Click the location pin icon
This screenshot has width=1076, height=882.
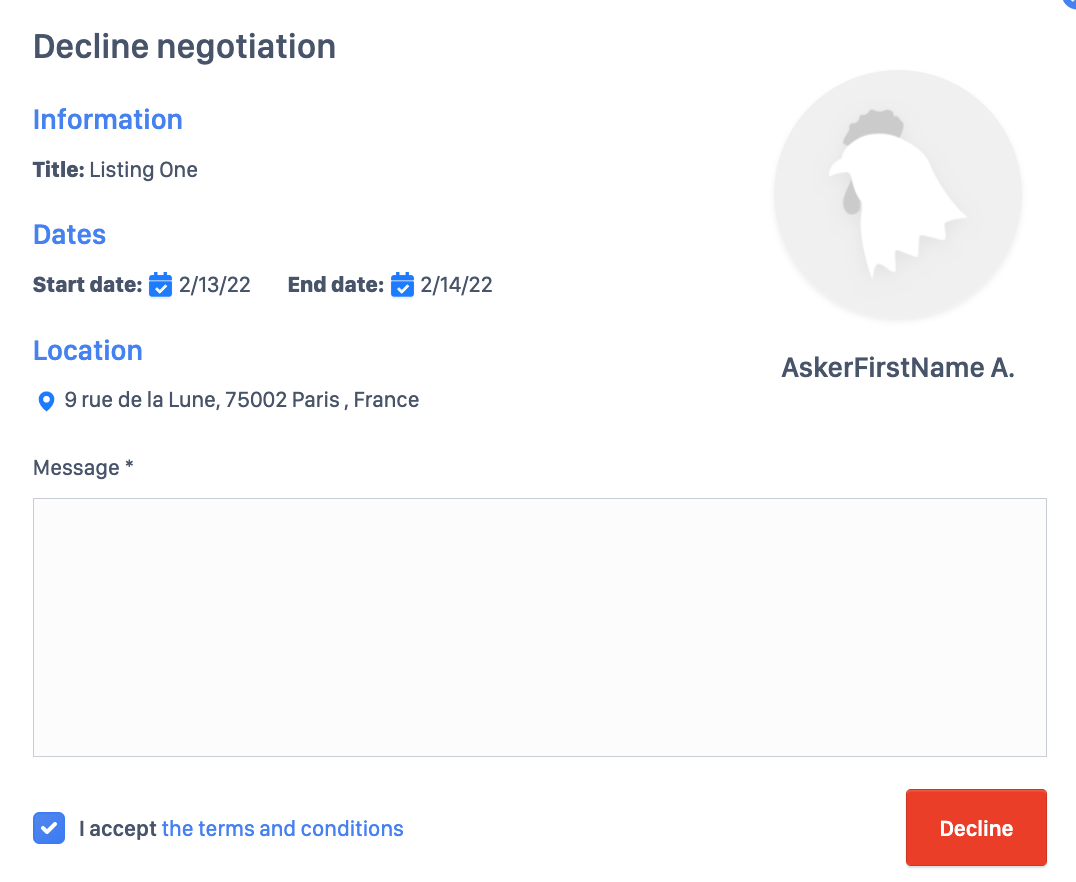(x=45, y=401)
